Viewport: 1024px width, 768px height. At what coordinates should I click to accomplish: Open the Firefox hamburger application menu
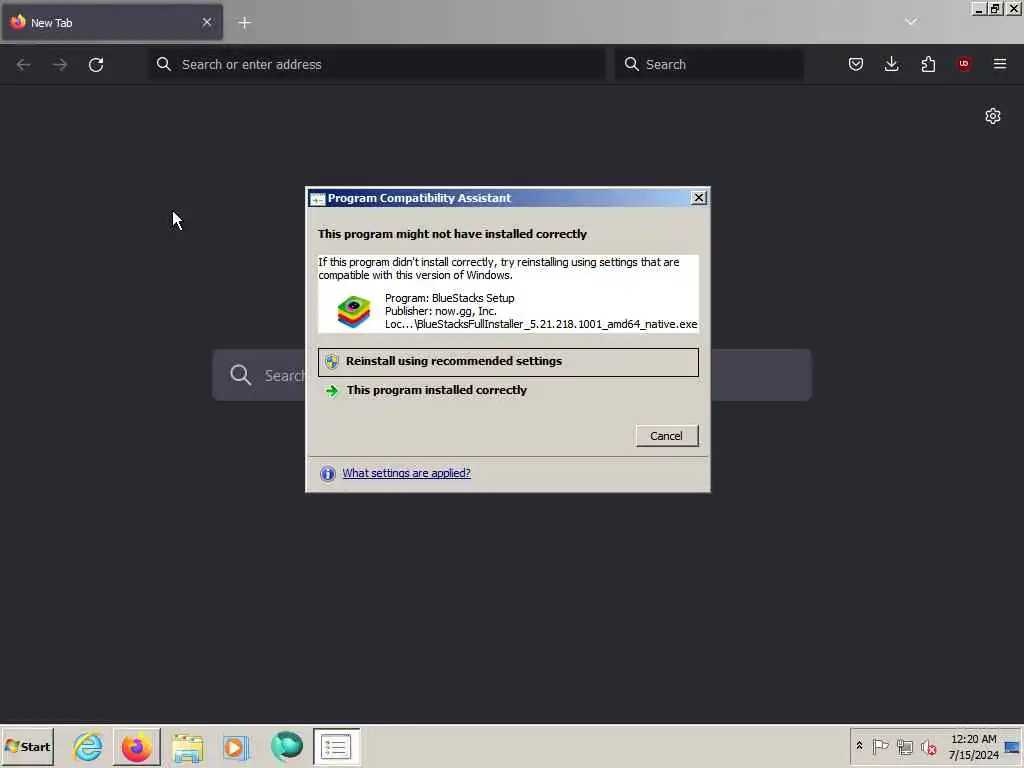[1000, 64]
